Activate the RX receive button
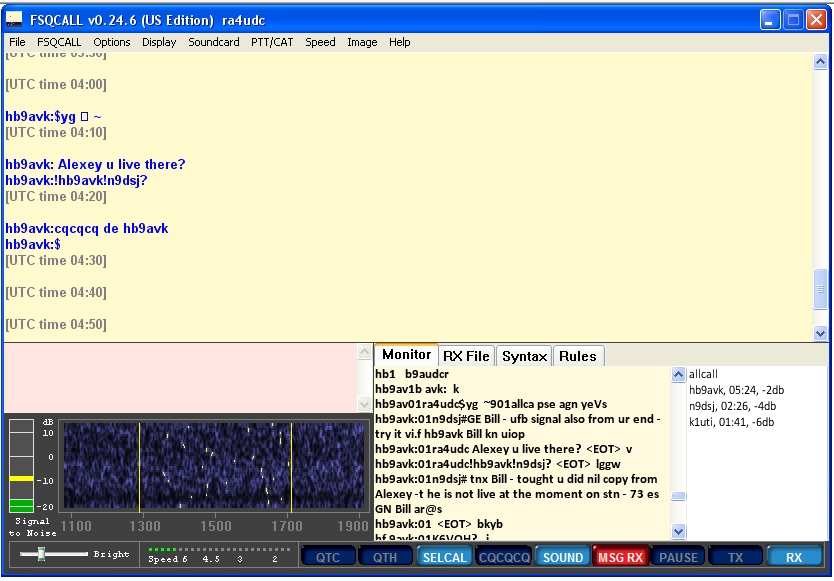This screenshot has height=581, width=834. tap(794, 557)
